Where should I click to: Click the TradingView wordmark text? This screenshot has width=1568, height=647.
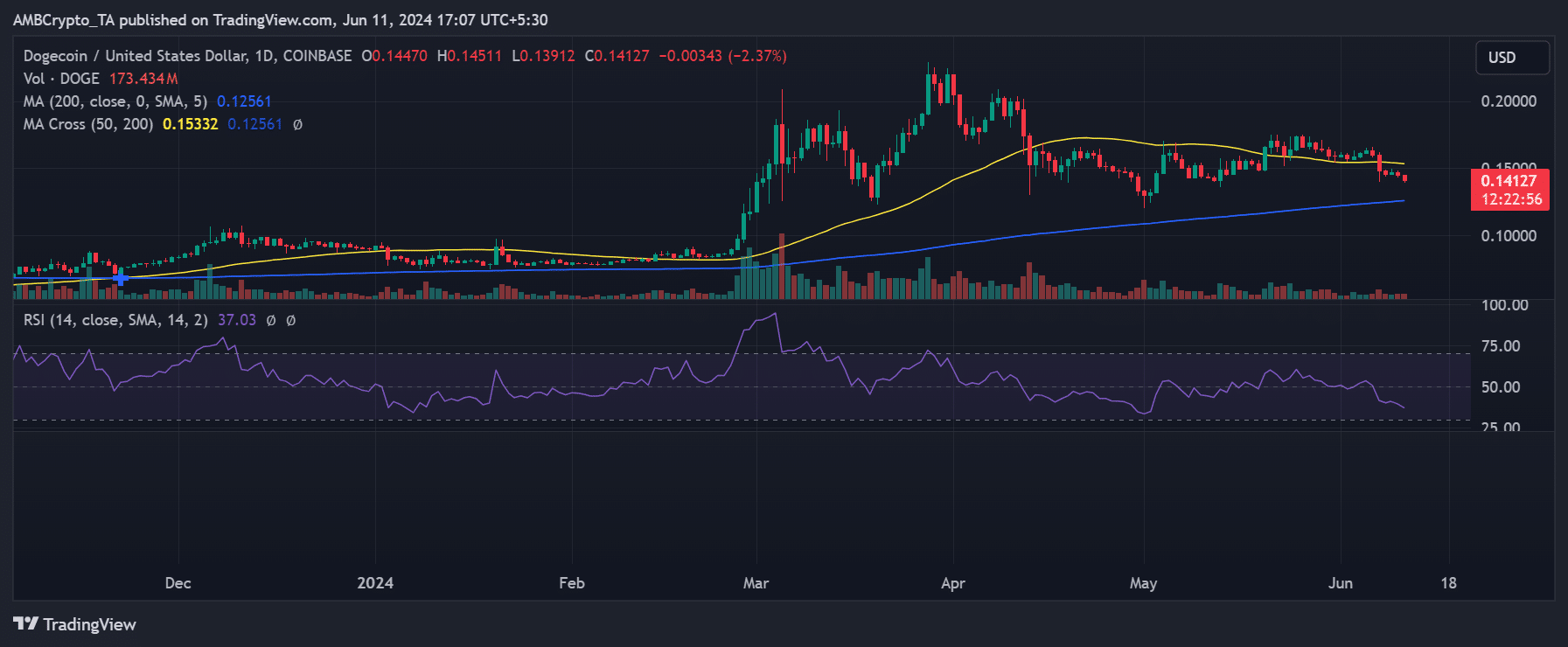pos(90,624)
